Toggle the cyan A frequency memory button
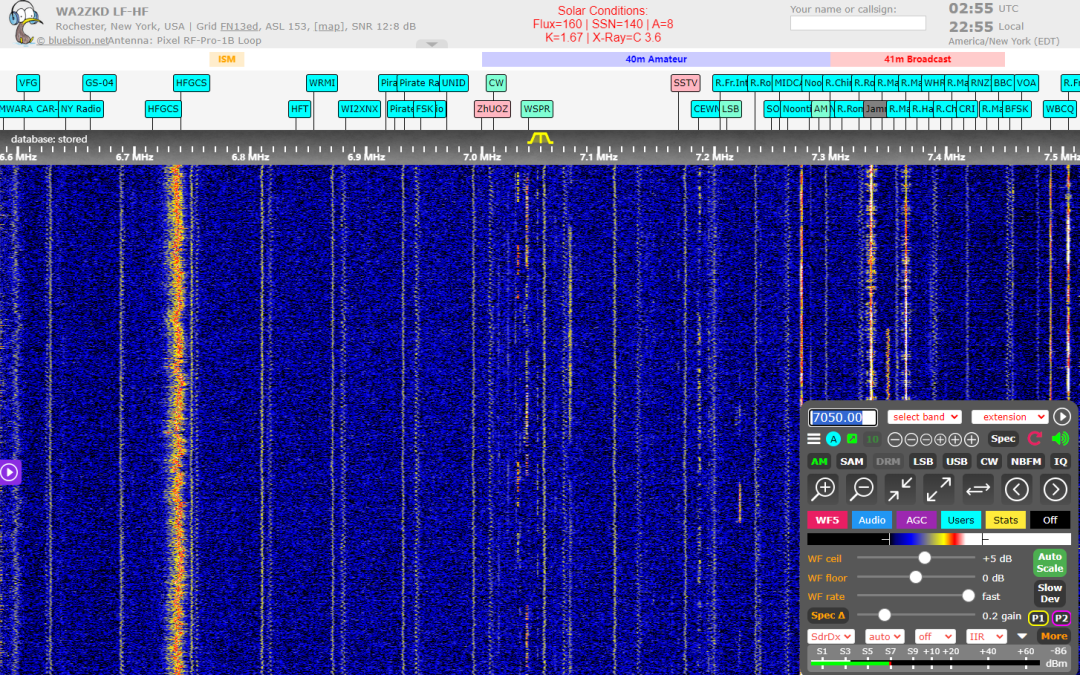 pyautogui.click(x=833, y=439)
